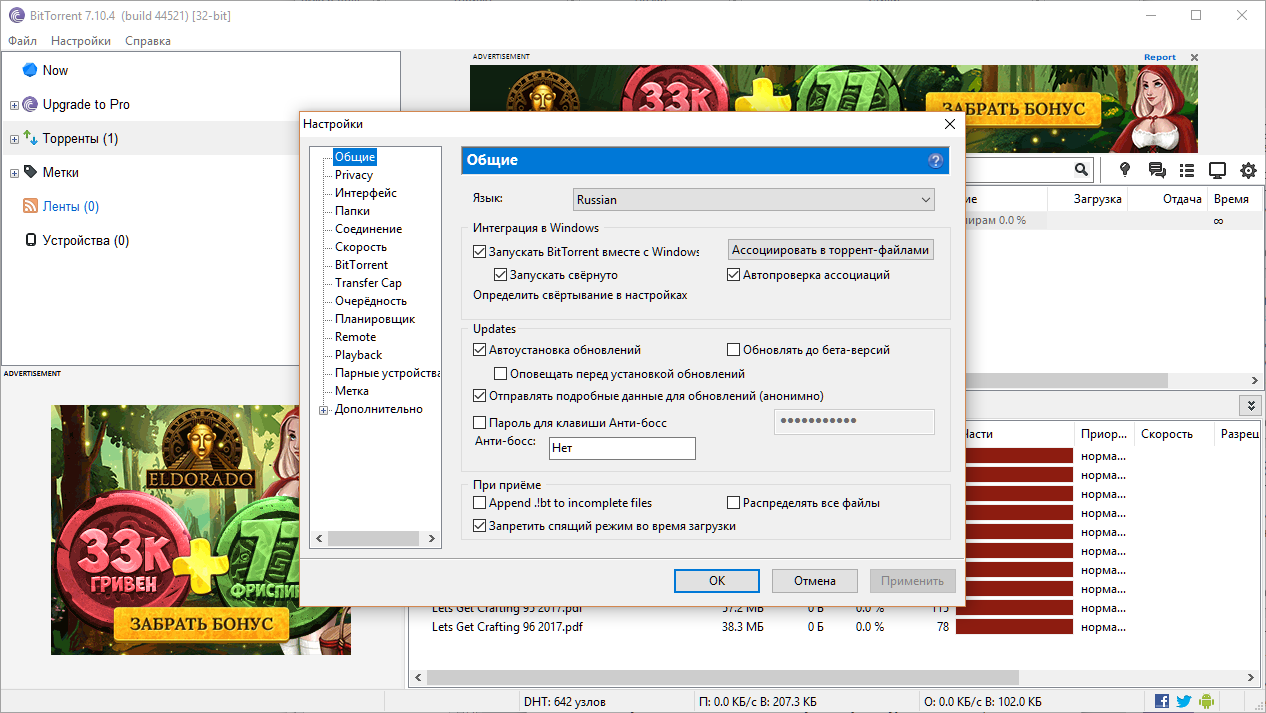The height and width of the screenshot is (713, 1266).
Task: Open the Файл menu
Action: pyautogui.click(x=22, y=41)
